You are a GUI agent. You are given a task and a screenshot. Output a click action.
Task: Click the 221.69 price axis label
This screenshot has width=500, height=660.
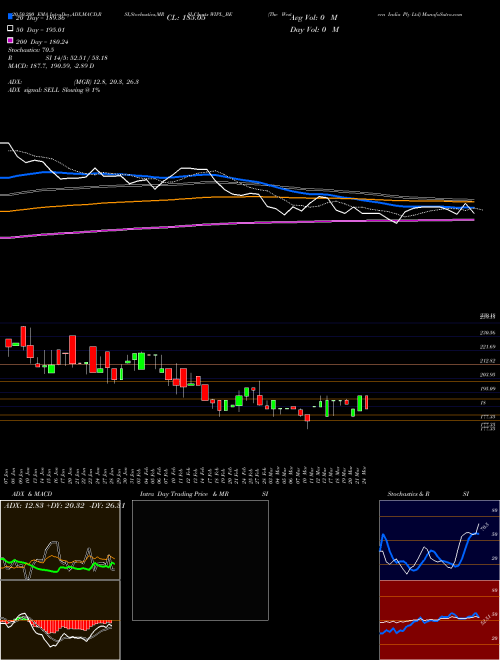[488, 347]
